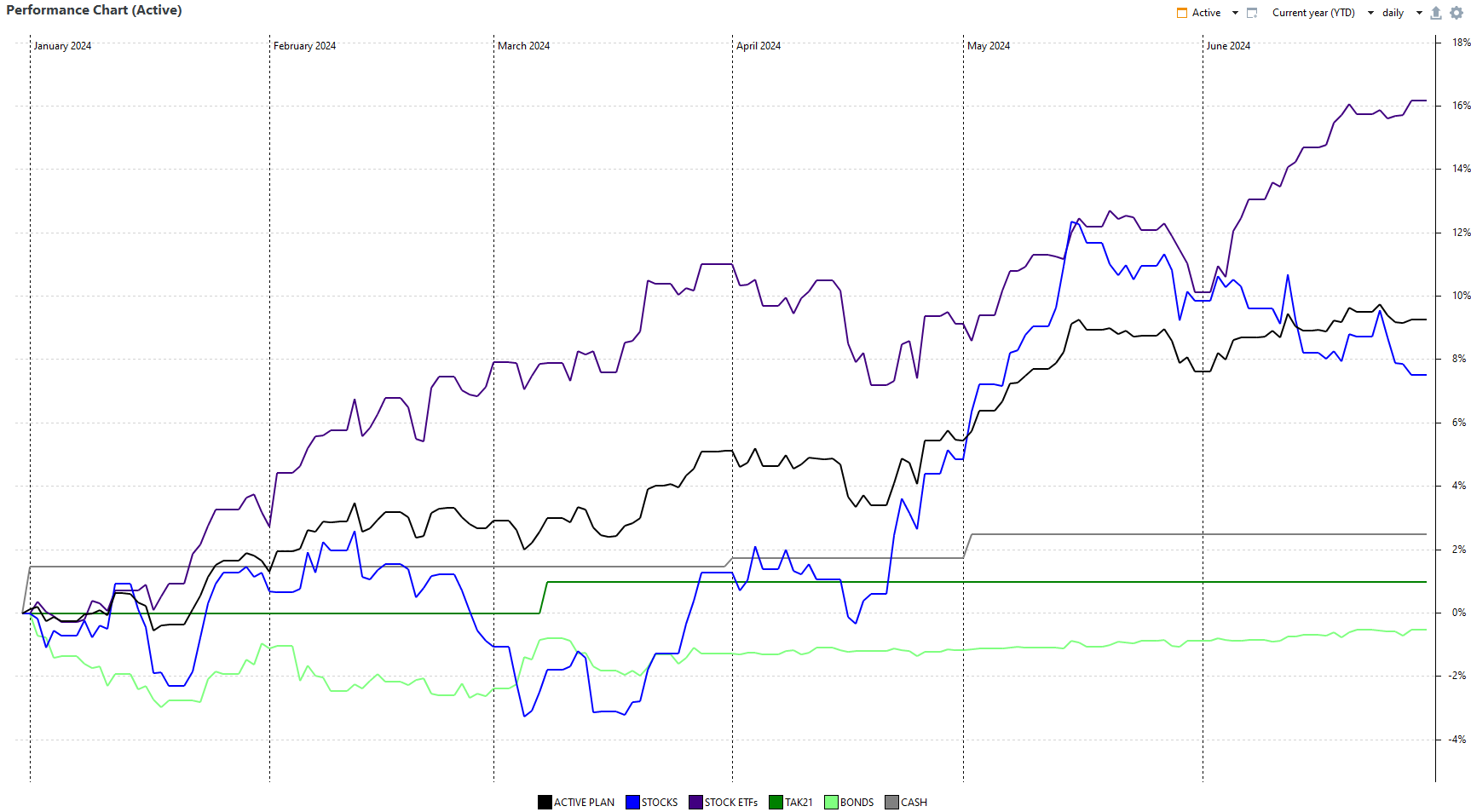
Task: Open the Current year (YTD) period dropdown arrow
Action: (1370, 13)
